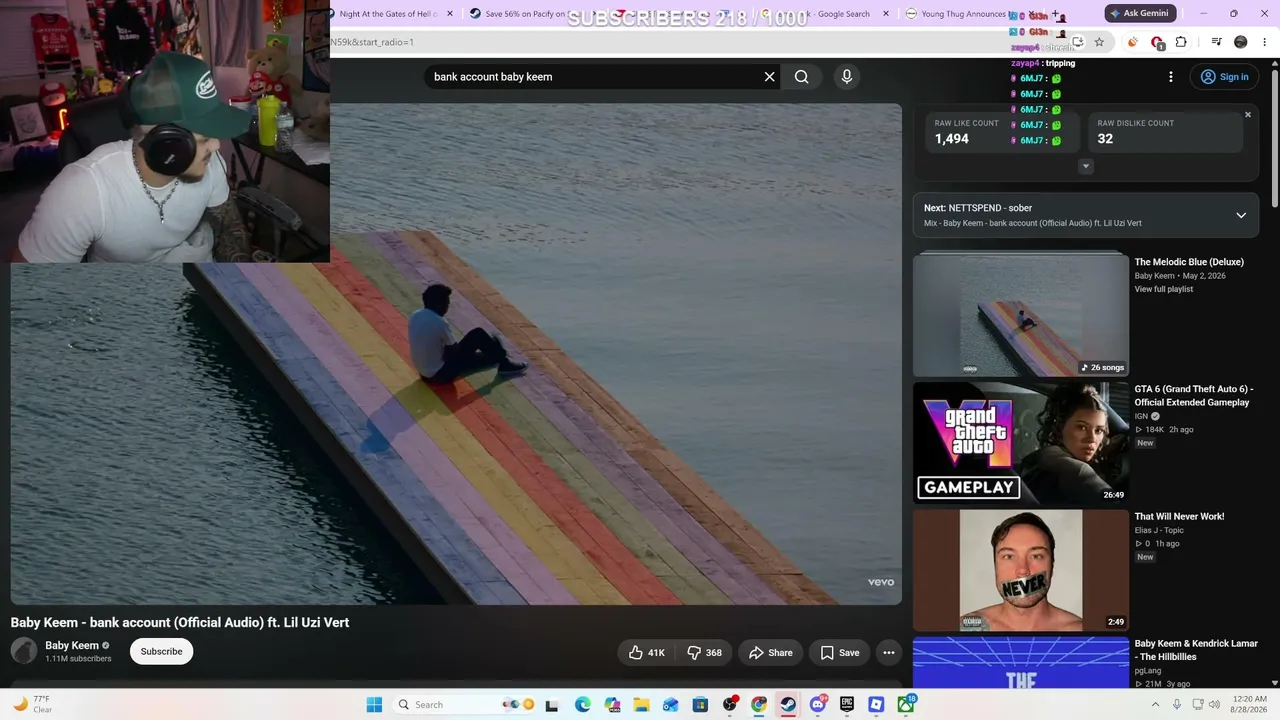This screenshot has width=1280, height=720.
Task: Share the Baby Keem video
Action: point(770,652)
